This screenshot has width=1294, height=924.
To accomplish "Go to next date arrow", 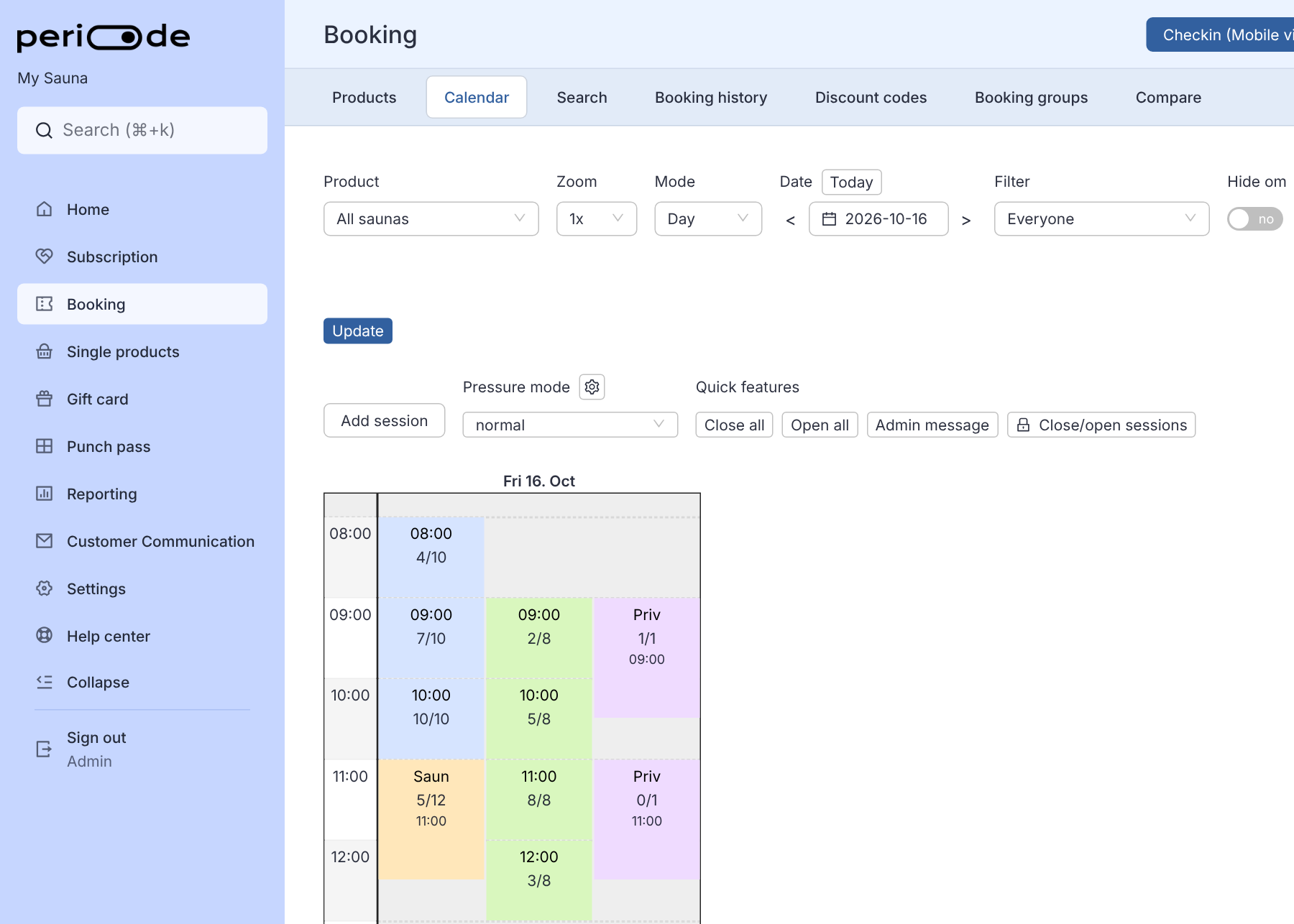I will [966, 221].
